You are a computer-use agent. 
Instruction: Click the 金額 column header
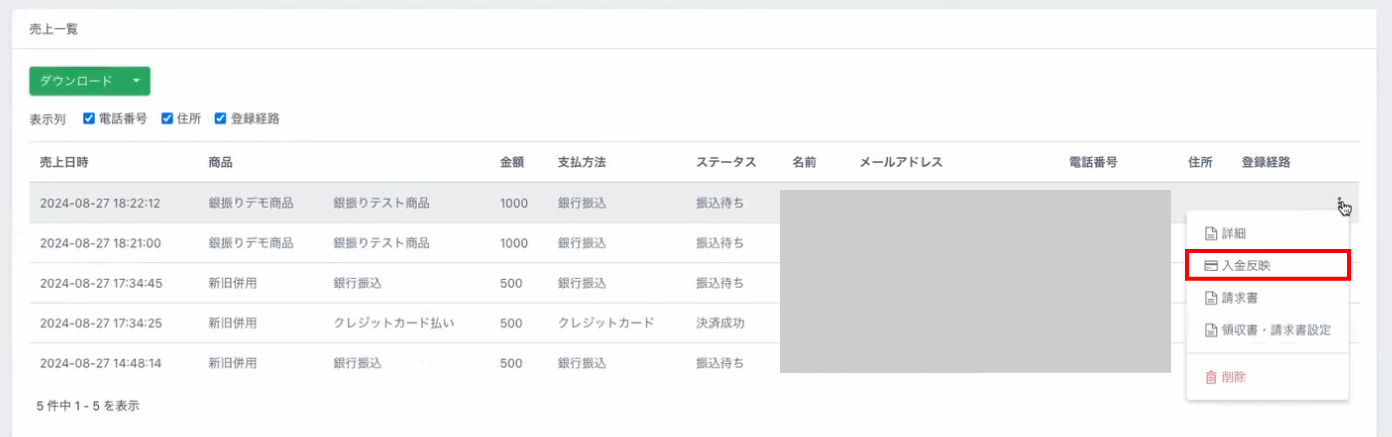512,162
